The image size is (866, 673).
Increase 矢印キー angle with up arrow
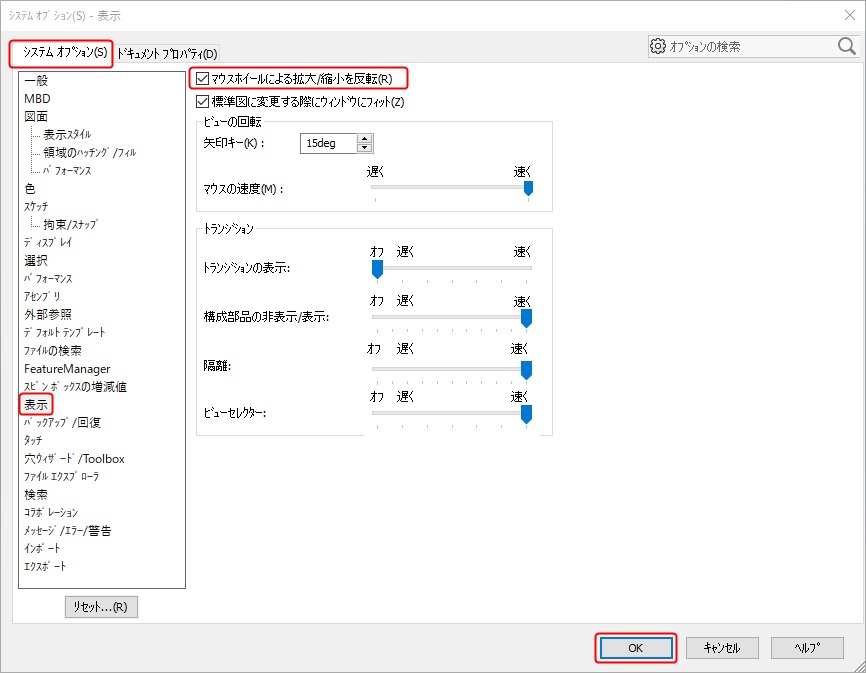pos(365,139)
